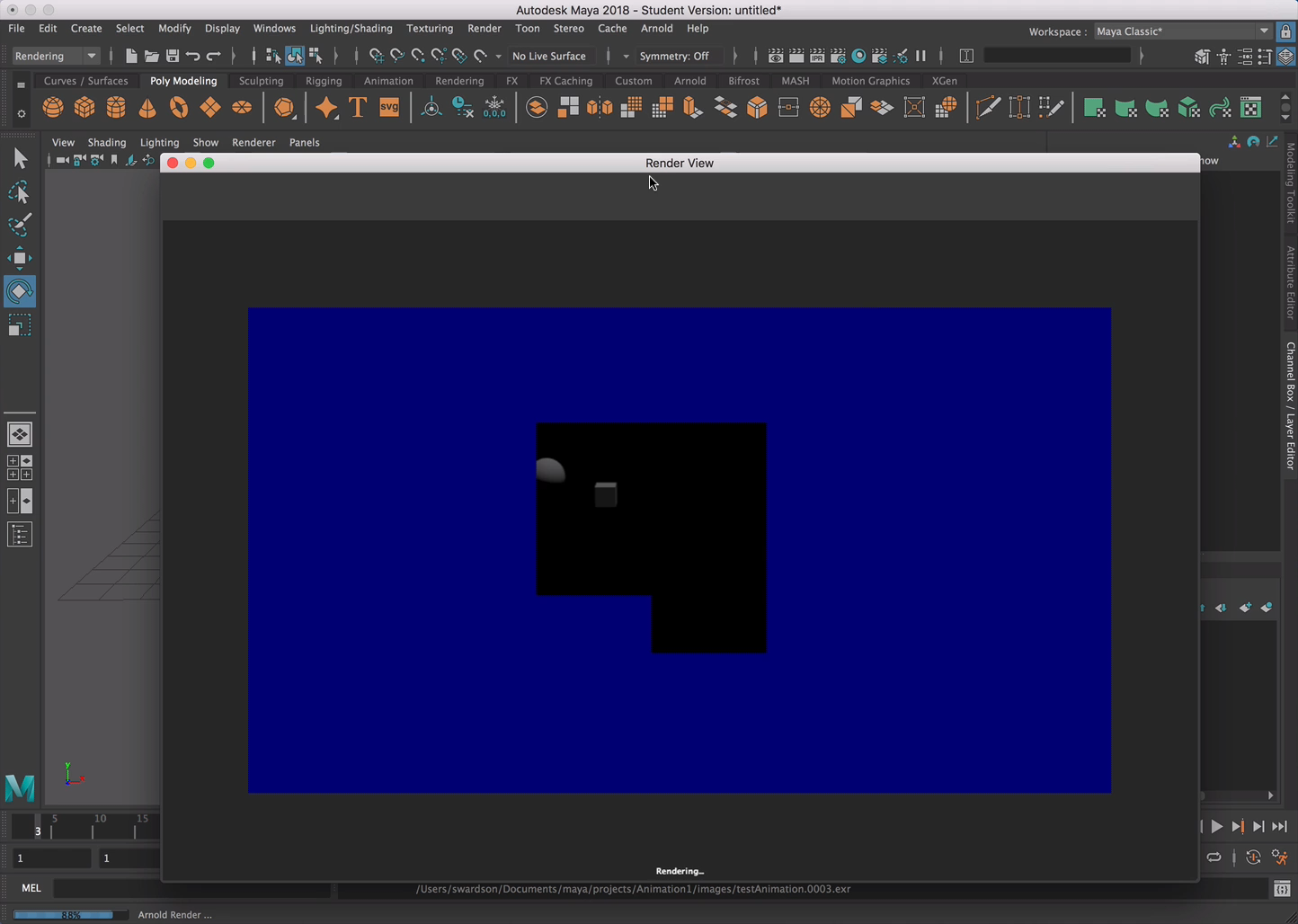Toggle auto keyframe button
Viewport: 1298px width, 924px height.
pos(1253,857)
